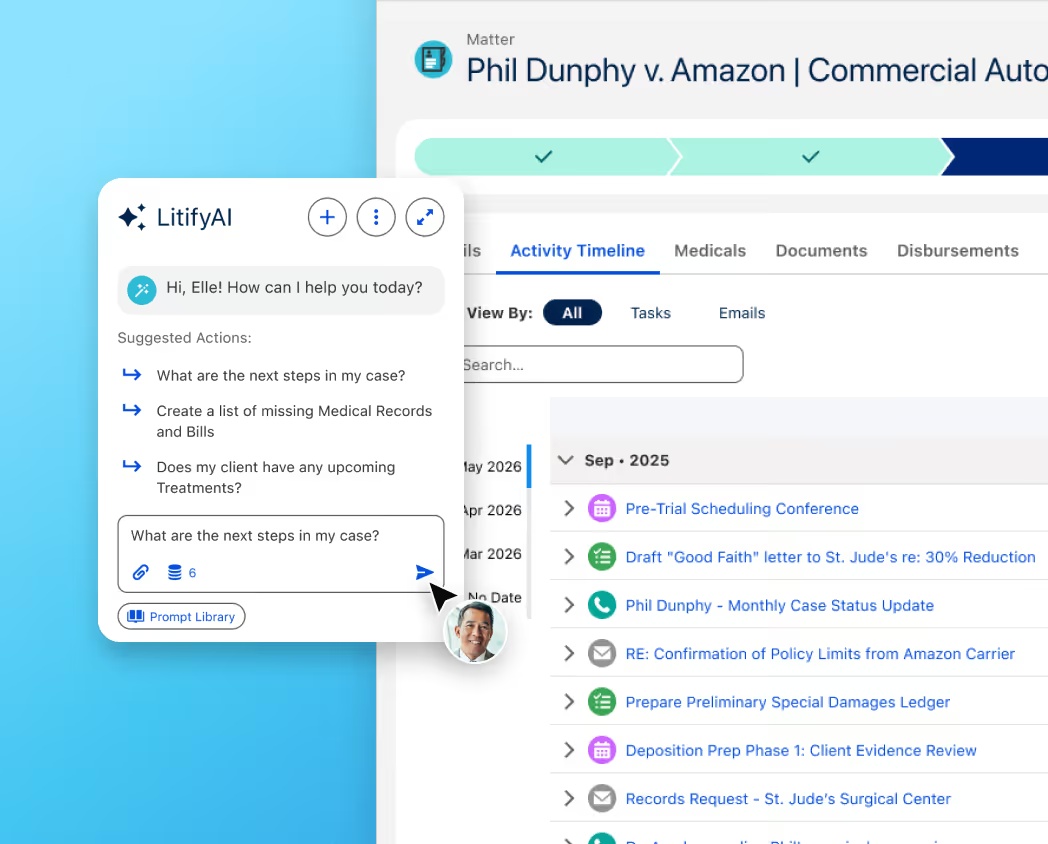Open the Prompt Library
The image size is (1048, 844).
pos(182,617)
